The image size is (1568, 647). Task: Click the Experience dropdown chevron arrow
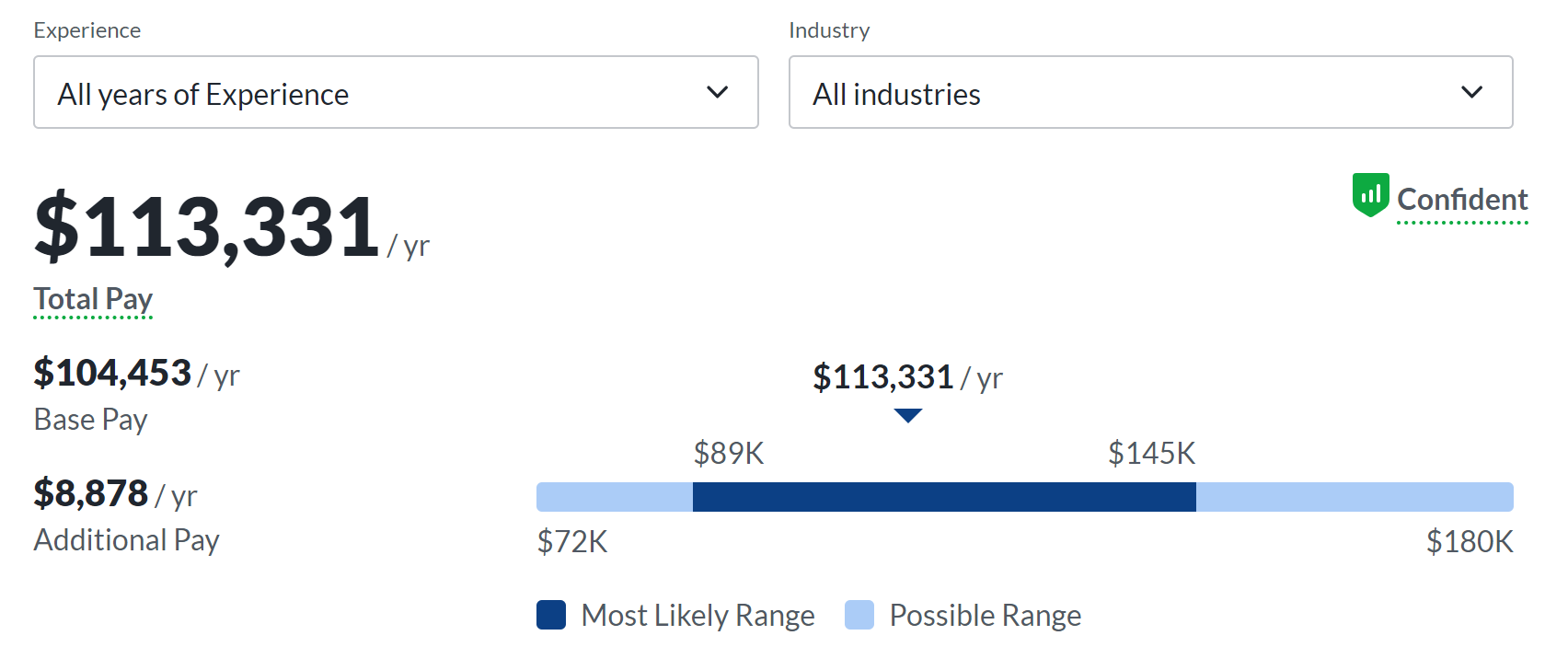tap(717, 92)
